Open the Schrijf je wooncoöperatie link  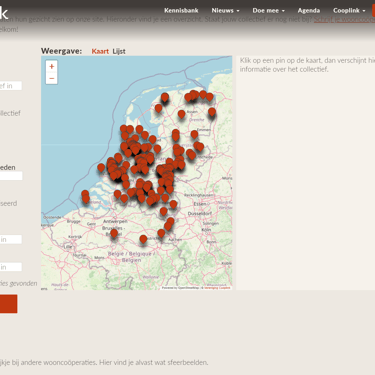tap(344, 19)
